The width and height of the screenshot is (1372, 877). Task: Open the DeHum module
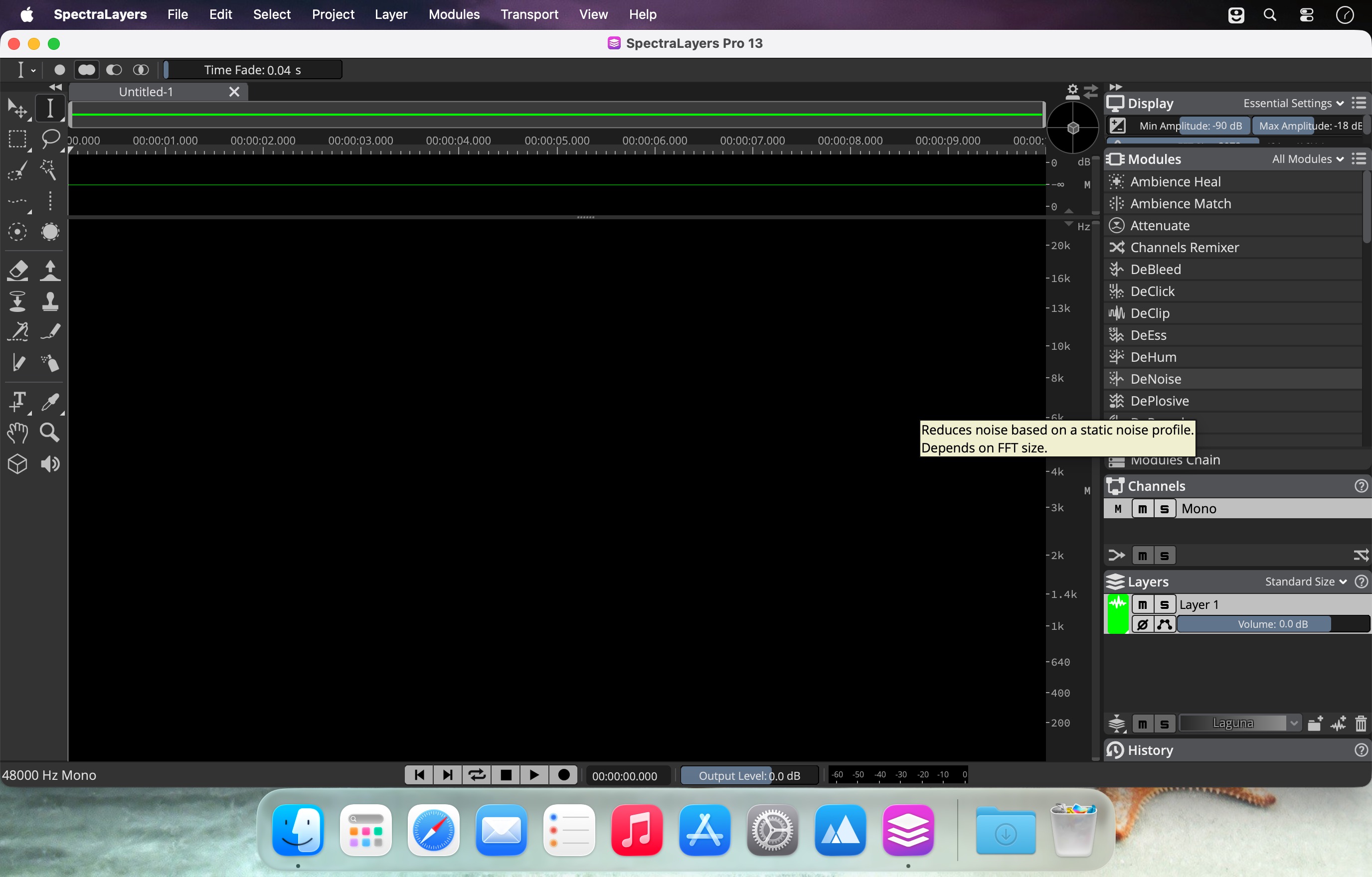click(x=1233, y=357)
